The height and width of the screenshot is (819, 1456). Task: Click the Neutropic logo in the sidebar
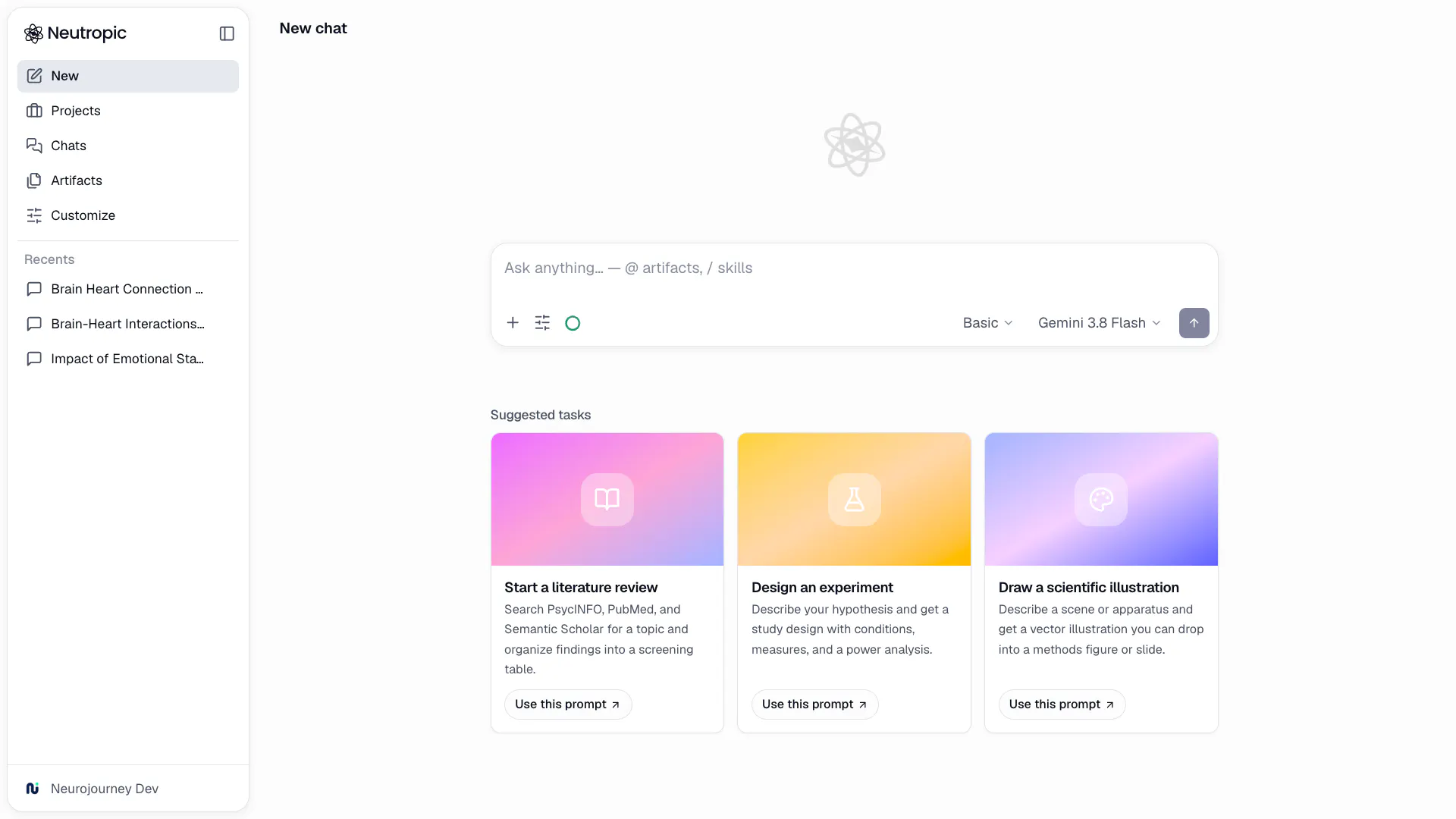pyautogui.click(x=75, y=33)
